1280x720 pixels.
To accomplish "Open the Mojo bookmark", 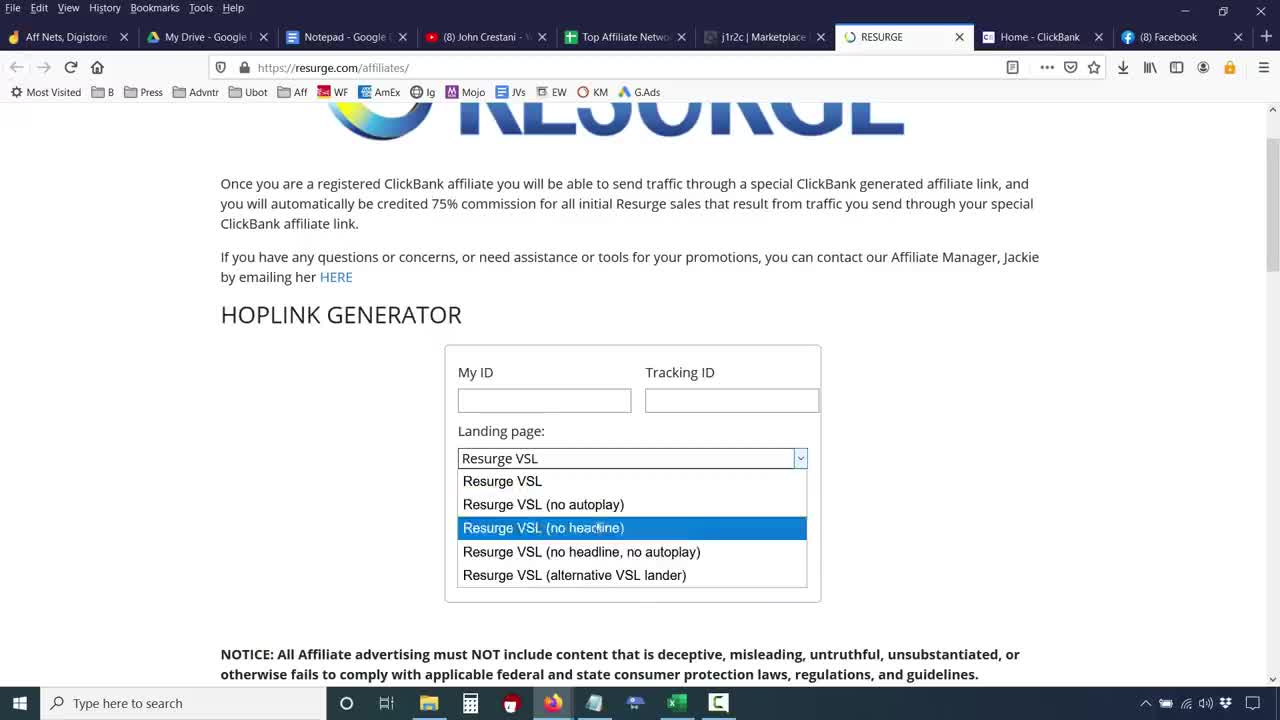I will pos(465,92).
